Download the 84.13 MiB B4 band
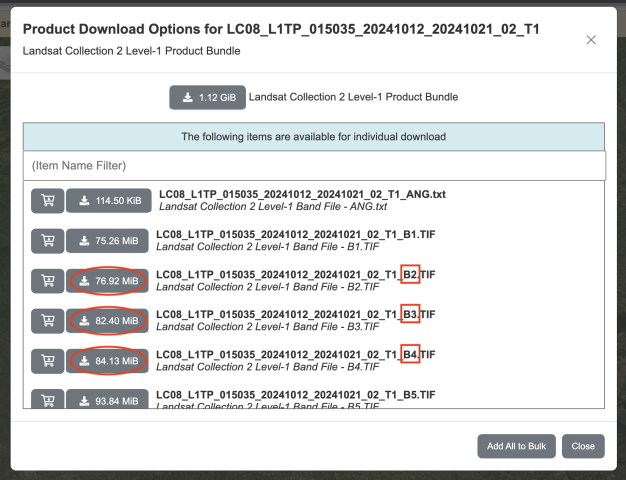Screen dimensions: 626x480 (x=107, y=361)
